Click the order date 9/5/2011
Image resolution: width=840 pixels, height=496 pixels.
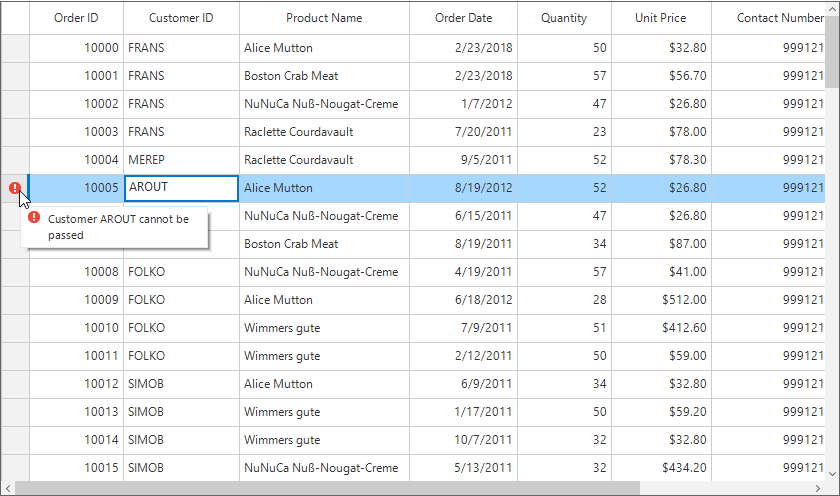point(464,160)
